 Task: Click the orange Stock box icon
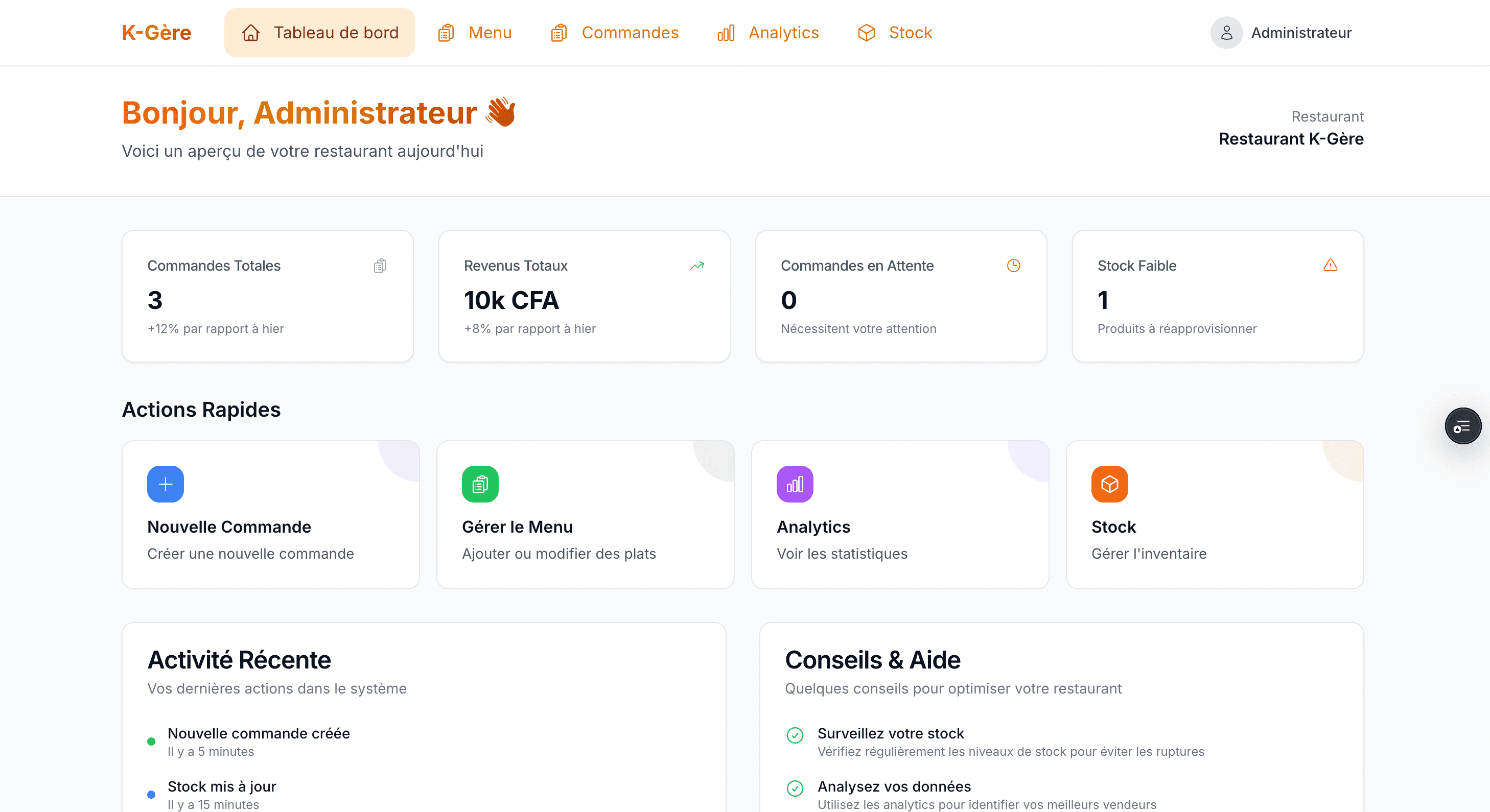(x=1109, y=484)
